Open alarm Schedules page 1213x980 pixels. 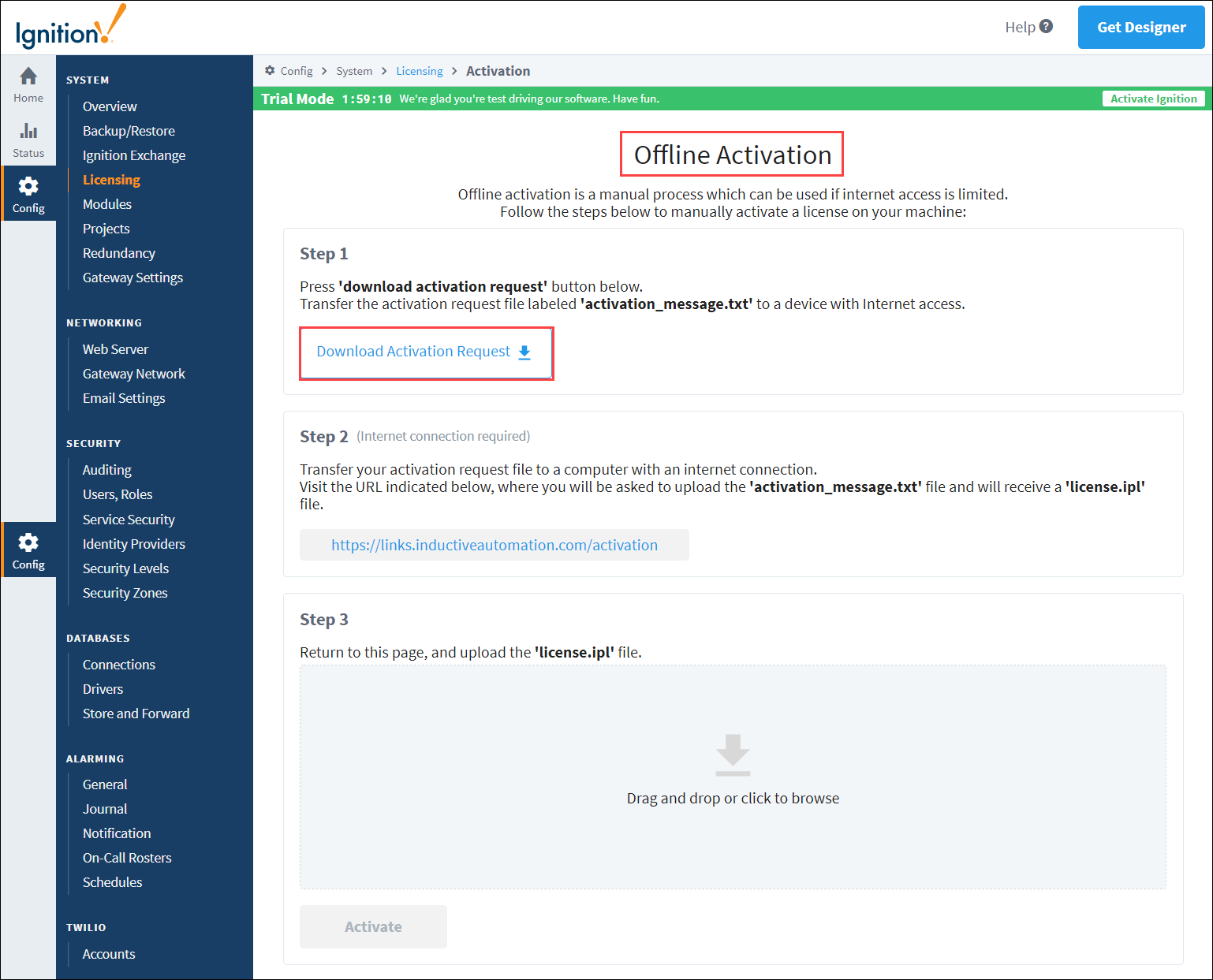click(x=113, y=882)
